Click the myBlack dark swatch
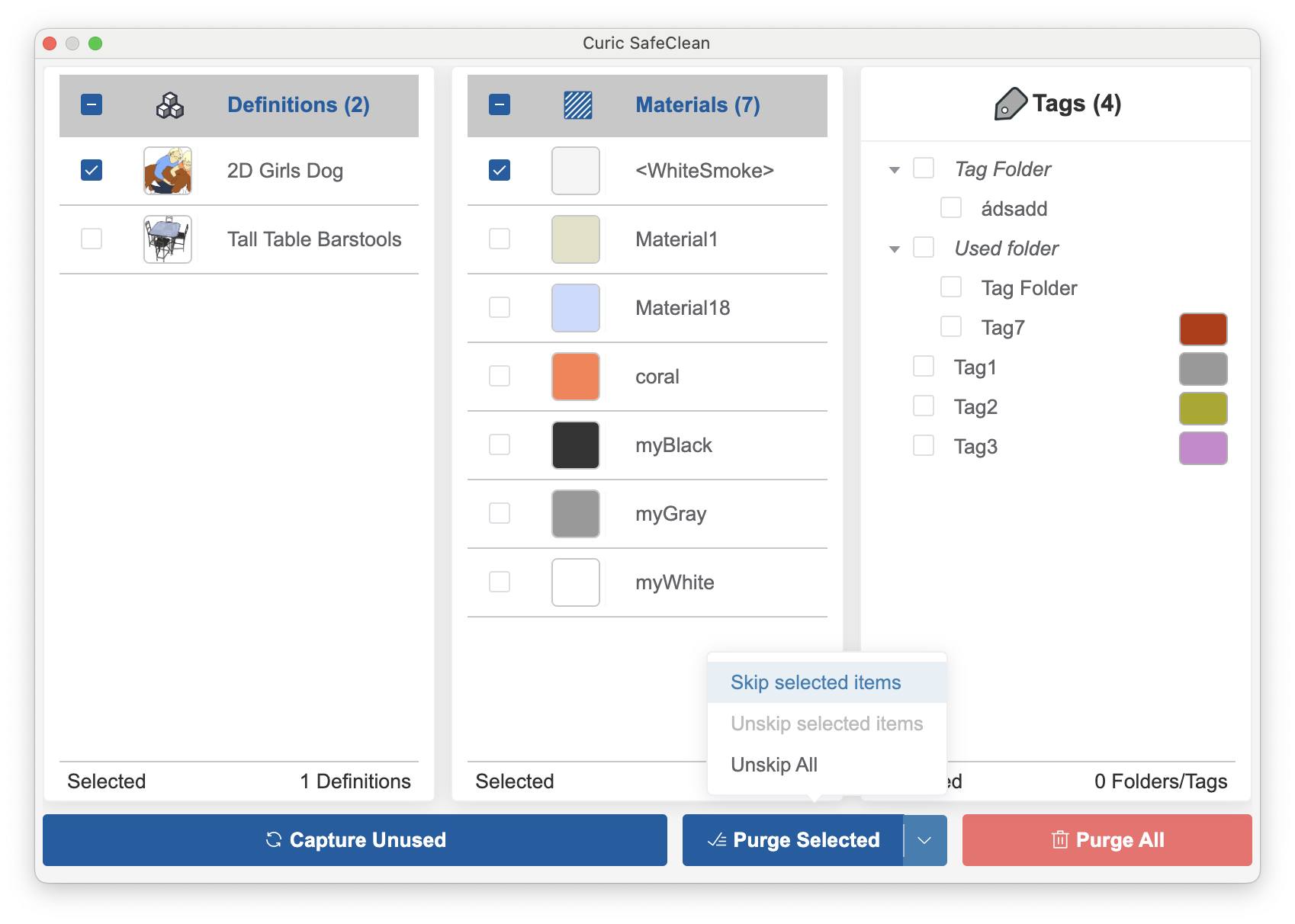Image resolution: width=1295 pixels, height=924 pixels. click(x=576, y=445)
